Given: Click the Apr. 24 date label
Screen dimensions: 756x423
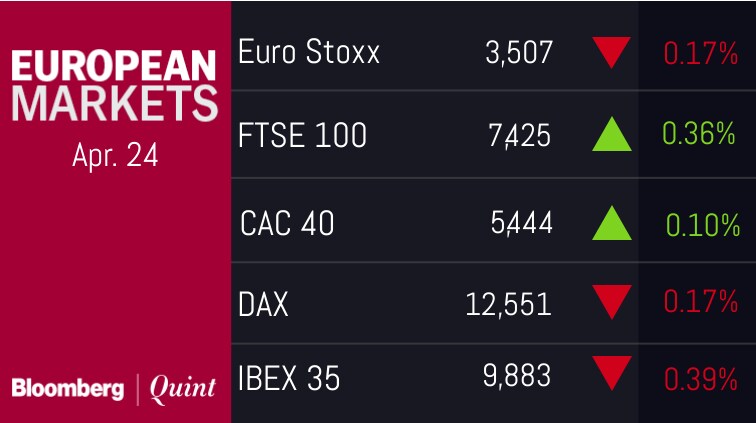Looking at the screenshot, I should (115, 157).
